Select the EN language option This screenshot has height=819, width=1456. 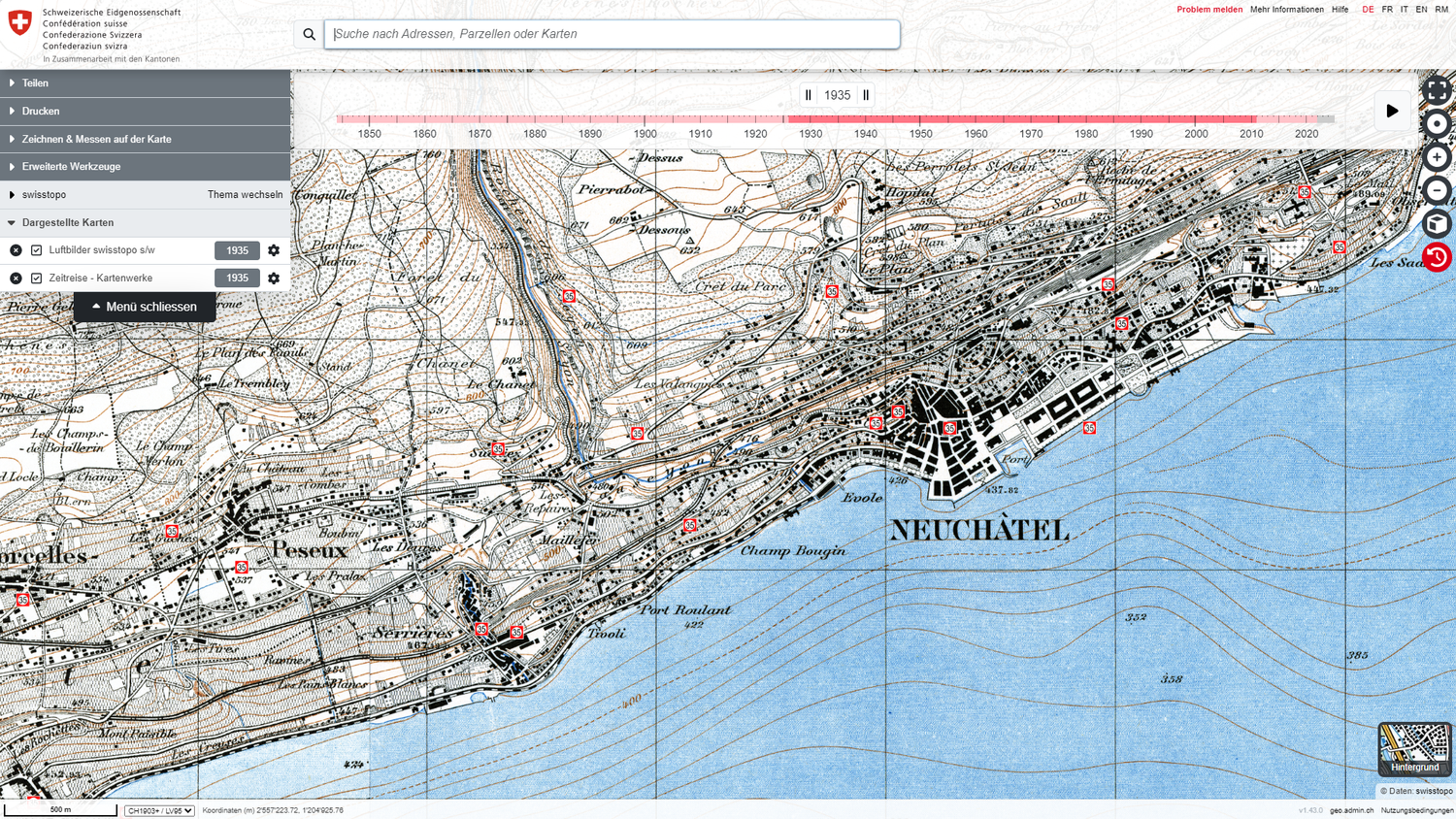[x=1422, y=9]
